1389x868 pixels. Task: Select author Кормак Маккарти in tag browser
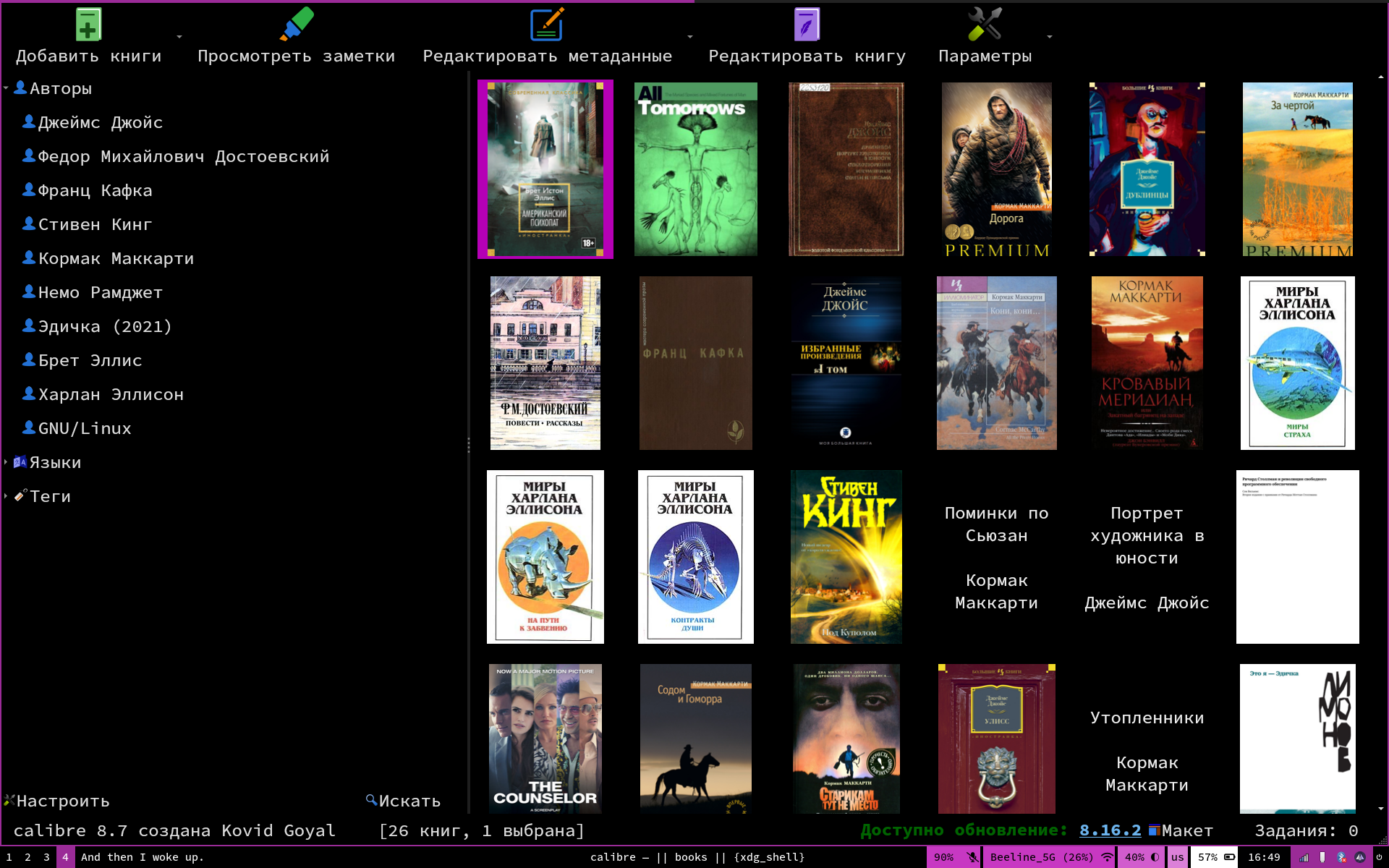[116, 258]
